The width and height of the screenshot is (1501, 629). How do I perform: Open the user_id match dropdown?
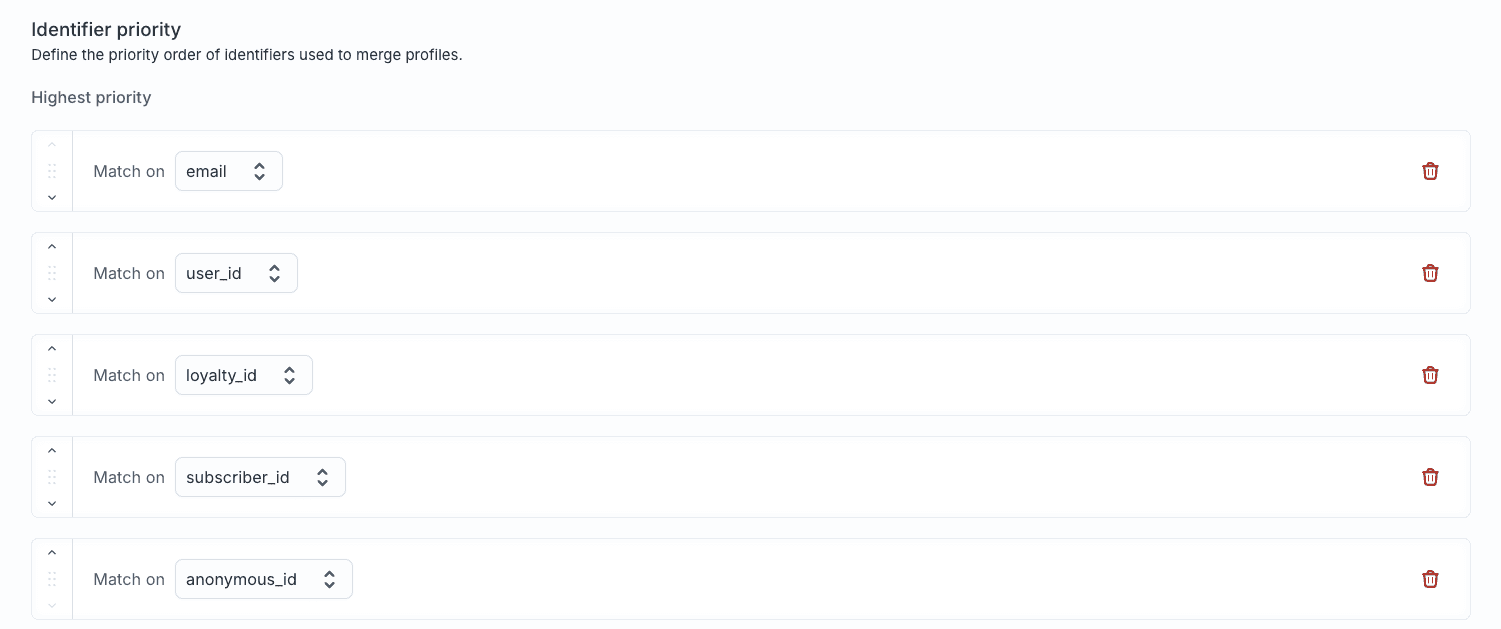236,273
